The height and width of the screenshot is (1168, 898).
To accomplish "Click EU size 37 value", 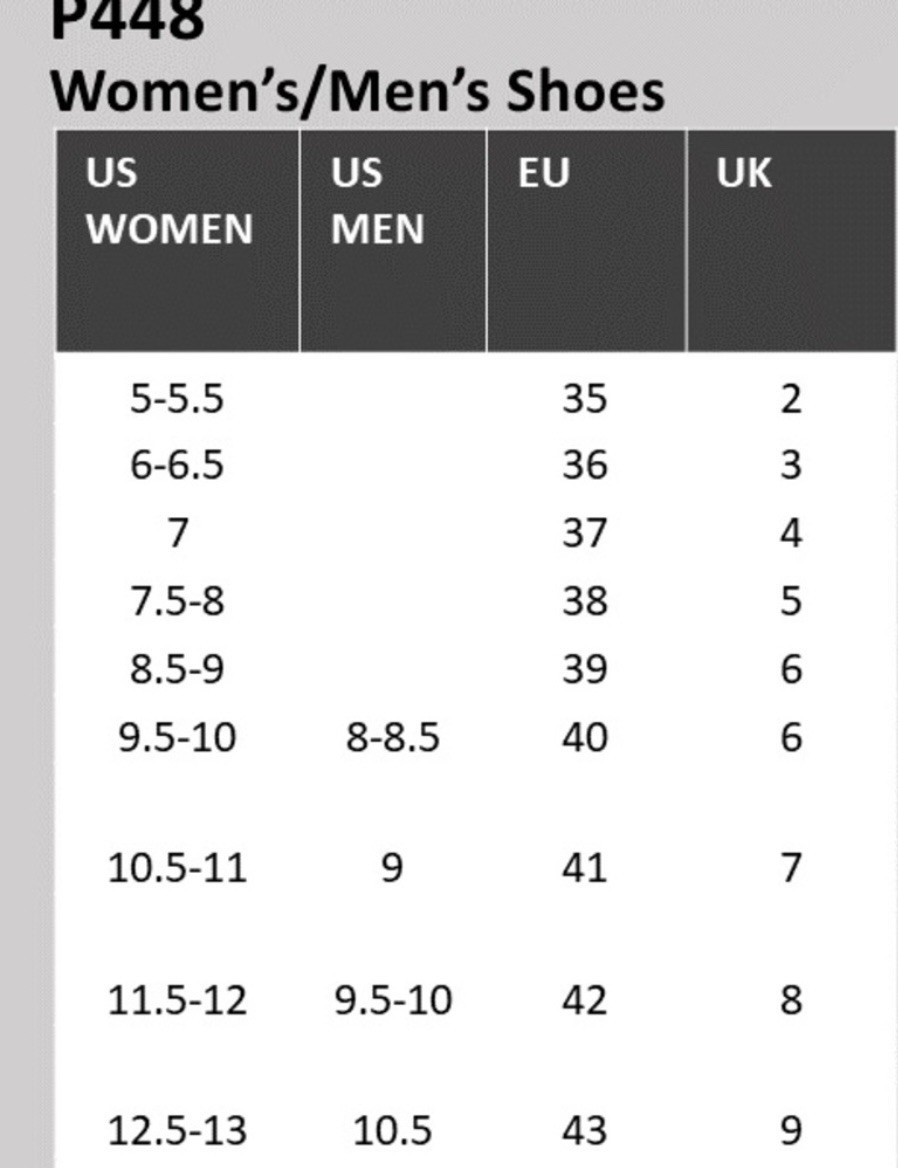I will 585,533.
